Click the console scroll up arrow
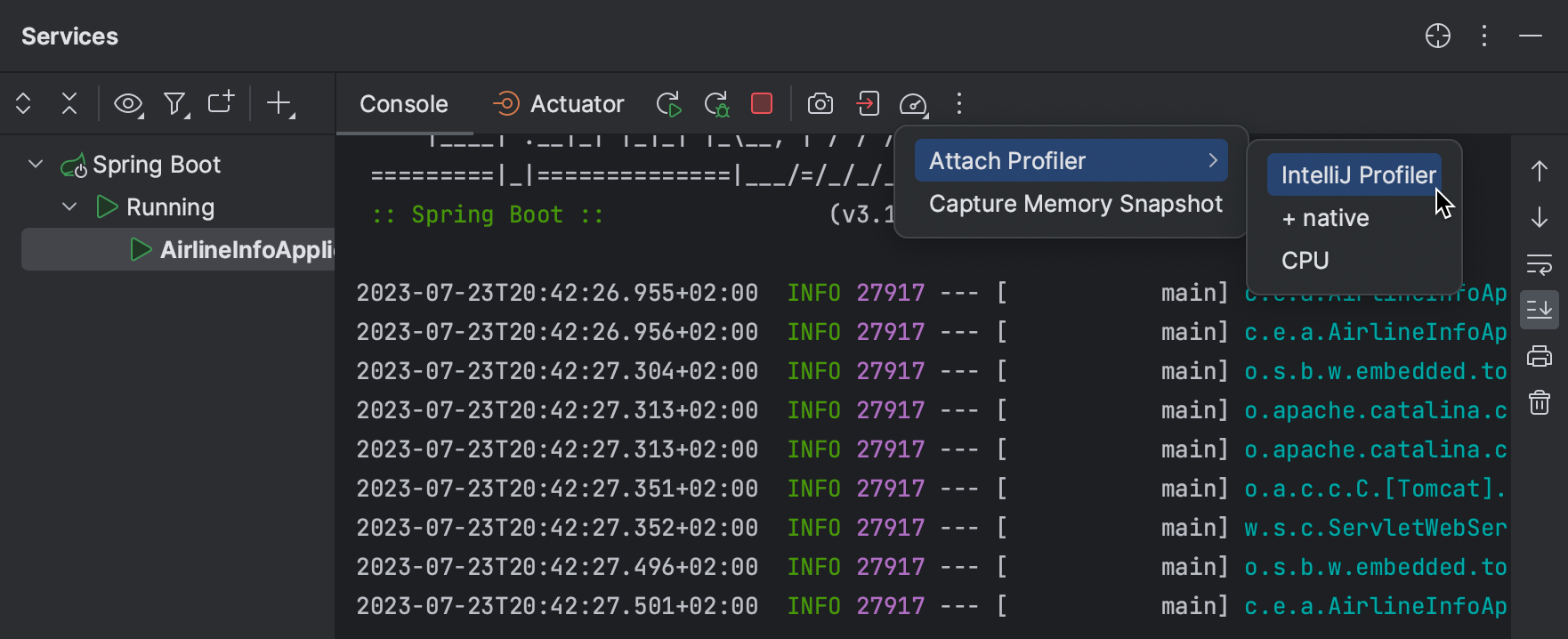The height and width of the screenshot is (639, 1568). click(x=1540, y=171)
